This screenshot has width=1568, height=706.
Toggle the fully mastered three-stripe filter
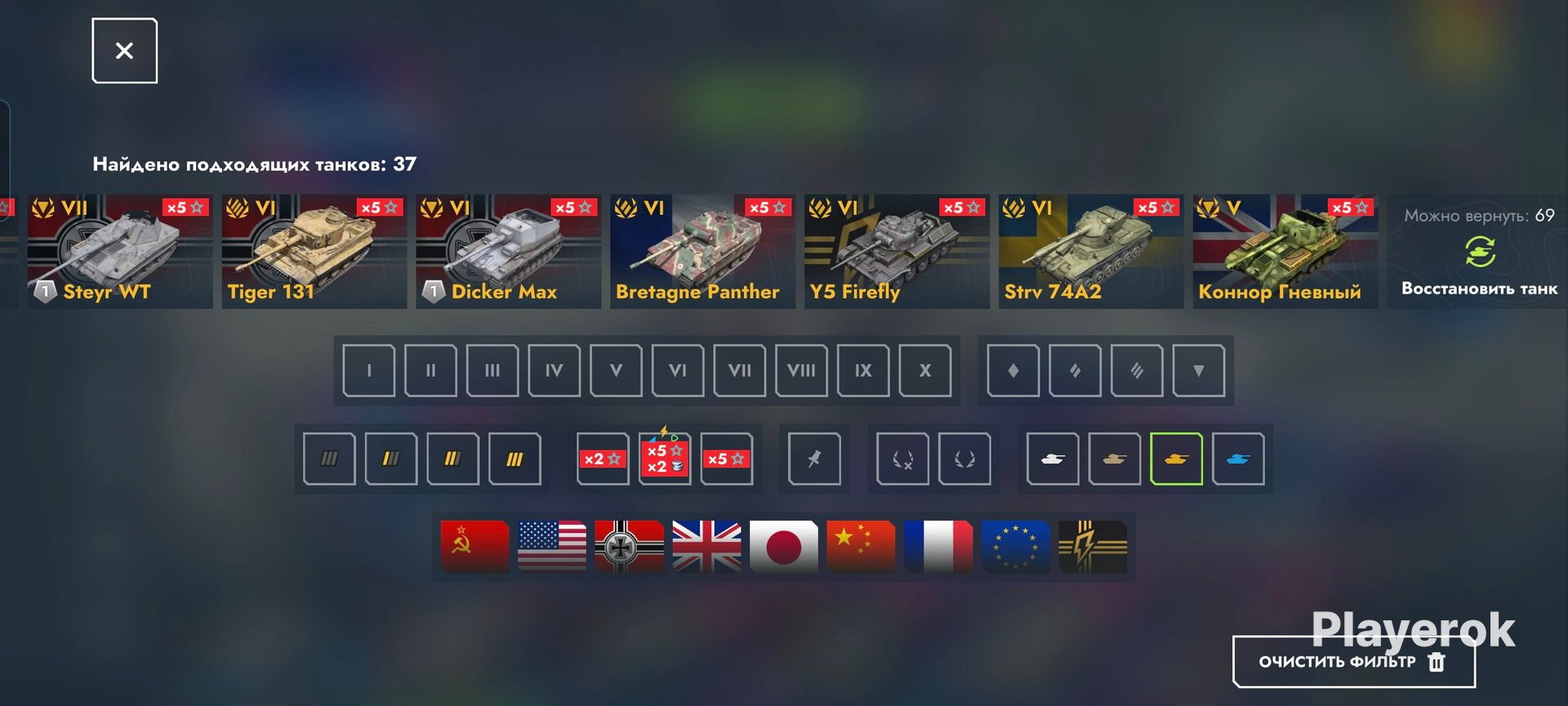pos(514,459)
